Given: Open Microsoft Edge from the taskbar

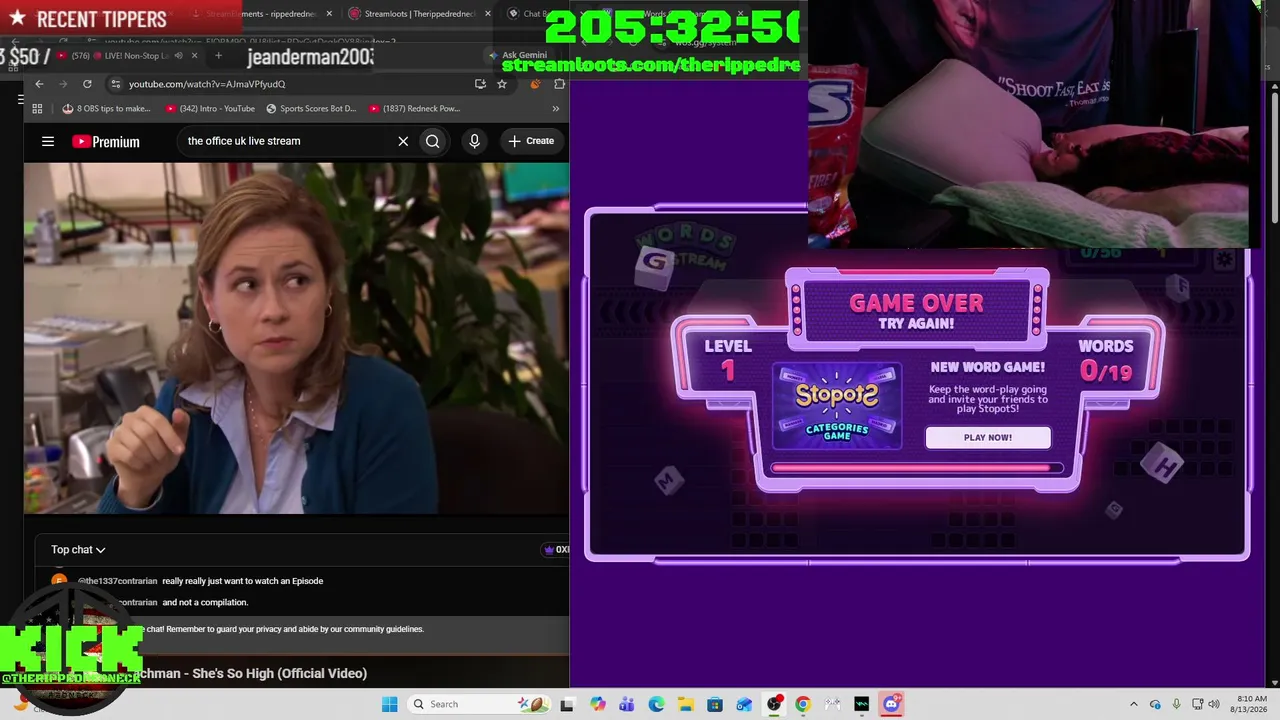Looking at the screenshot, I should click(656, 704).
